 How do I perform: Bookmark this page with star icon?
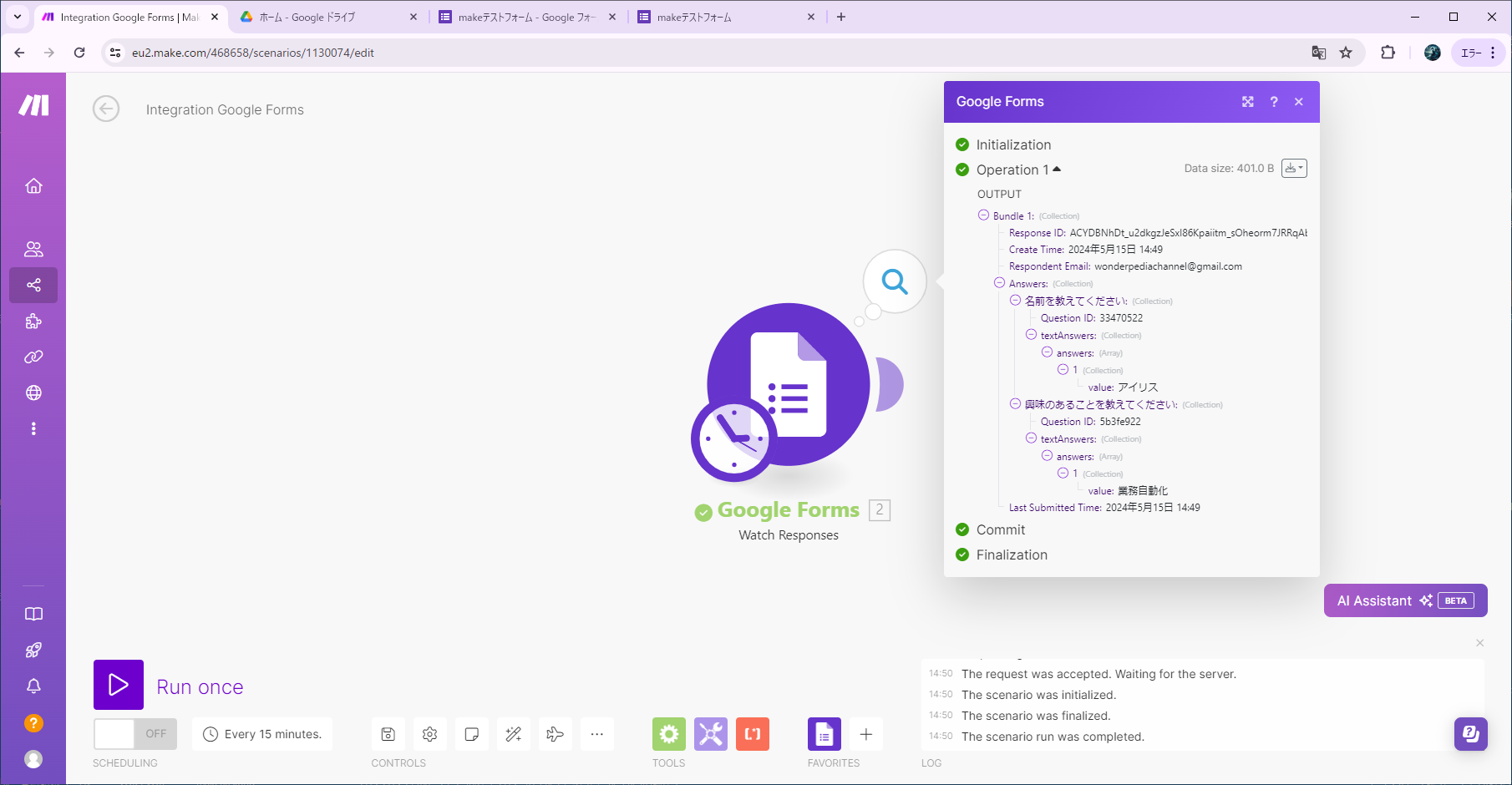click(x=1346, y=53)
